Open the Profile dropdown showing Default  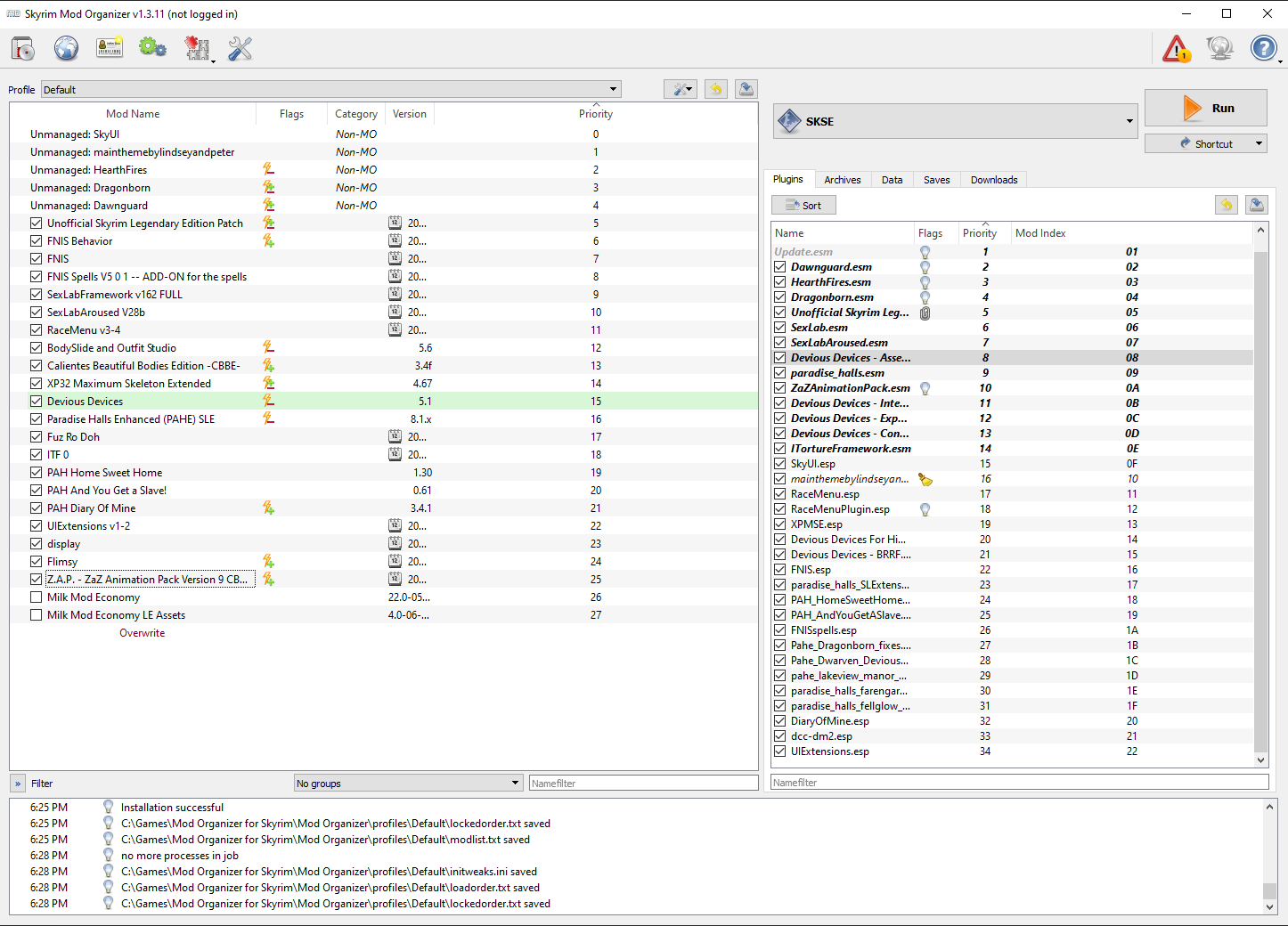pos(331,89)
